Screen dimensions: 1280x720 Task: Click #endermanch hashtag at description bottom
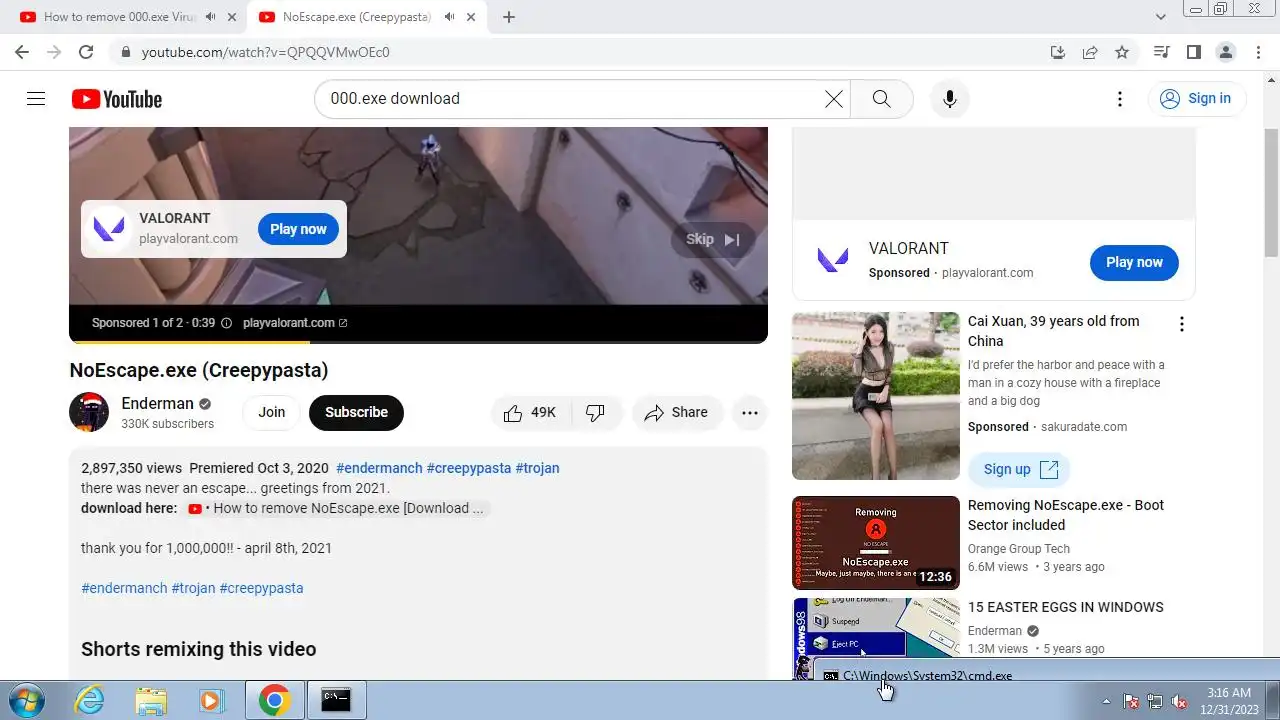click(x=124, y=588)
